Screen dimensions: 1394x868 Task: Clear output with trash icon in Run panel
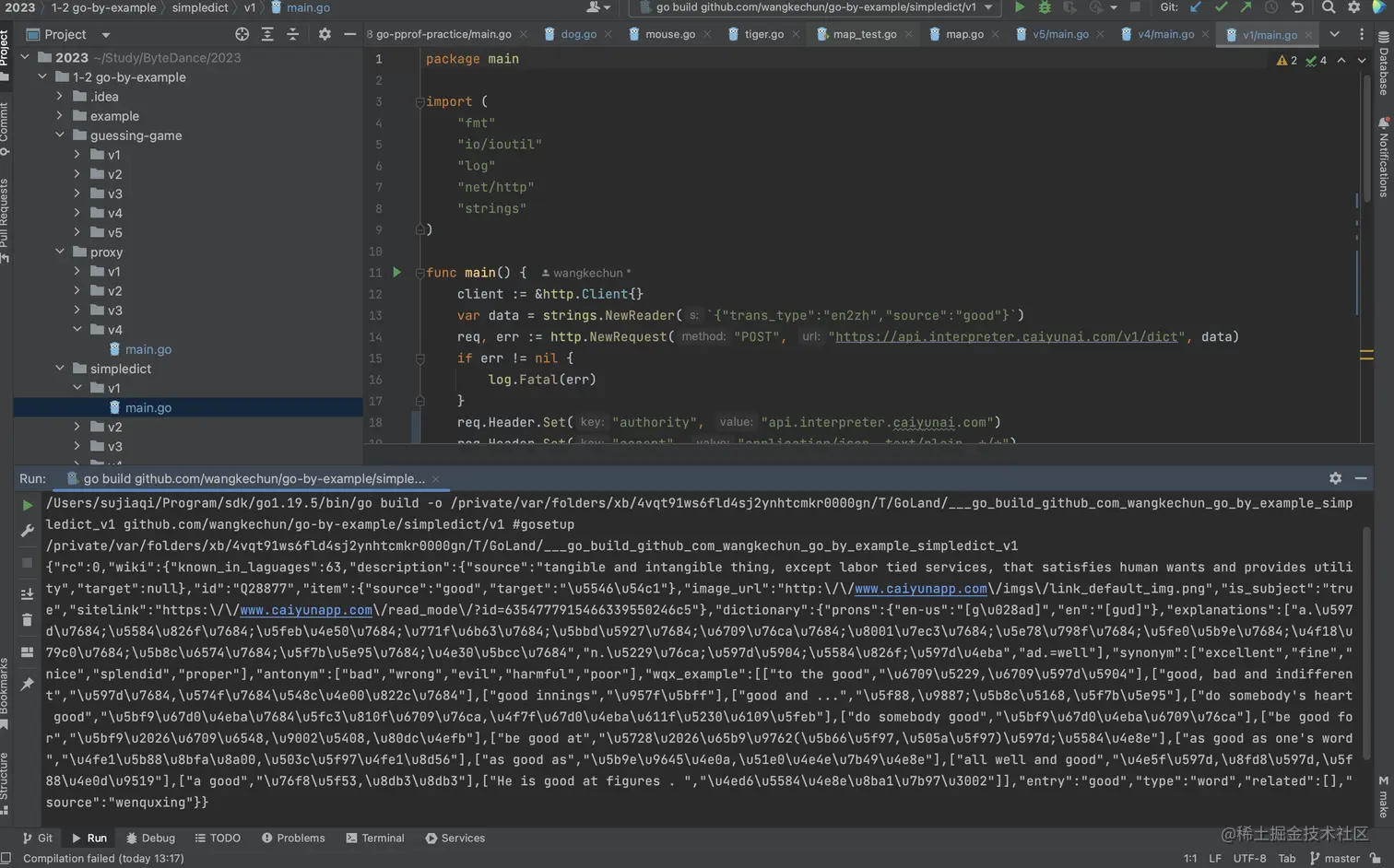(x=28, y=619)
